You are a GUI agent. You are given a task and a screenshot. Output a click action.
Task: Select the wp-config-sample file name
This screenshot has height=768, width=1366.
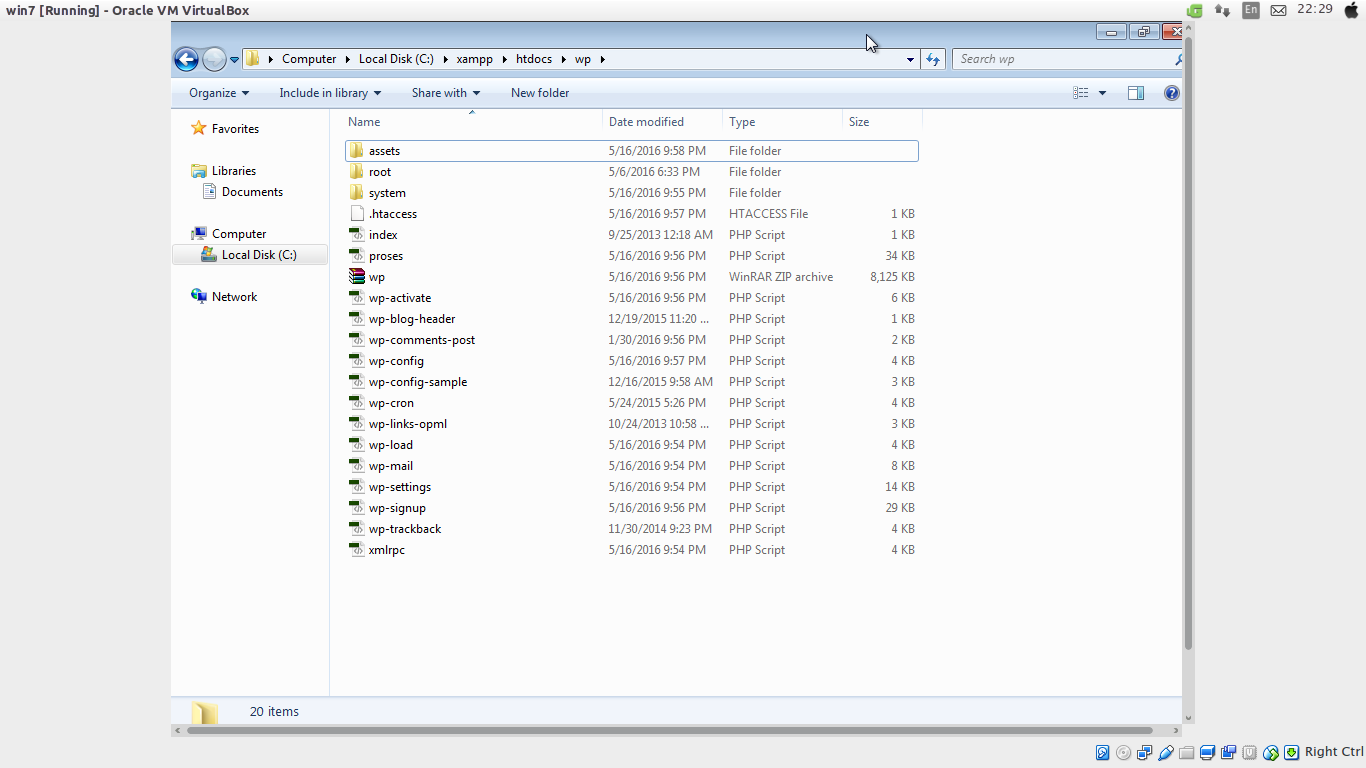[x=418, y=382]
